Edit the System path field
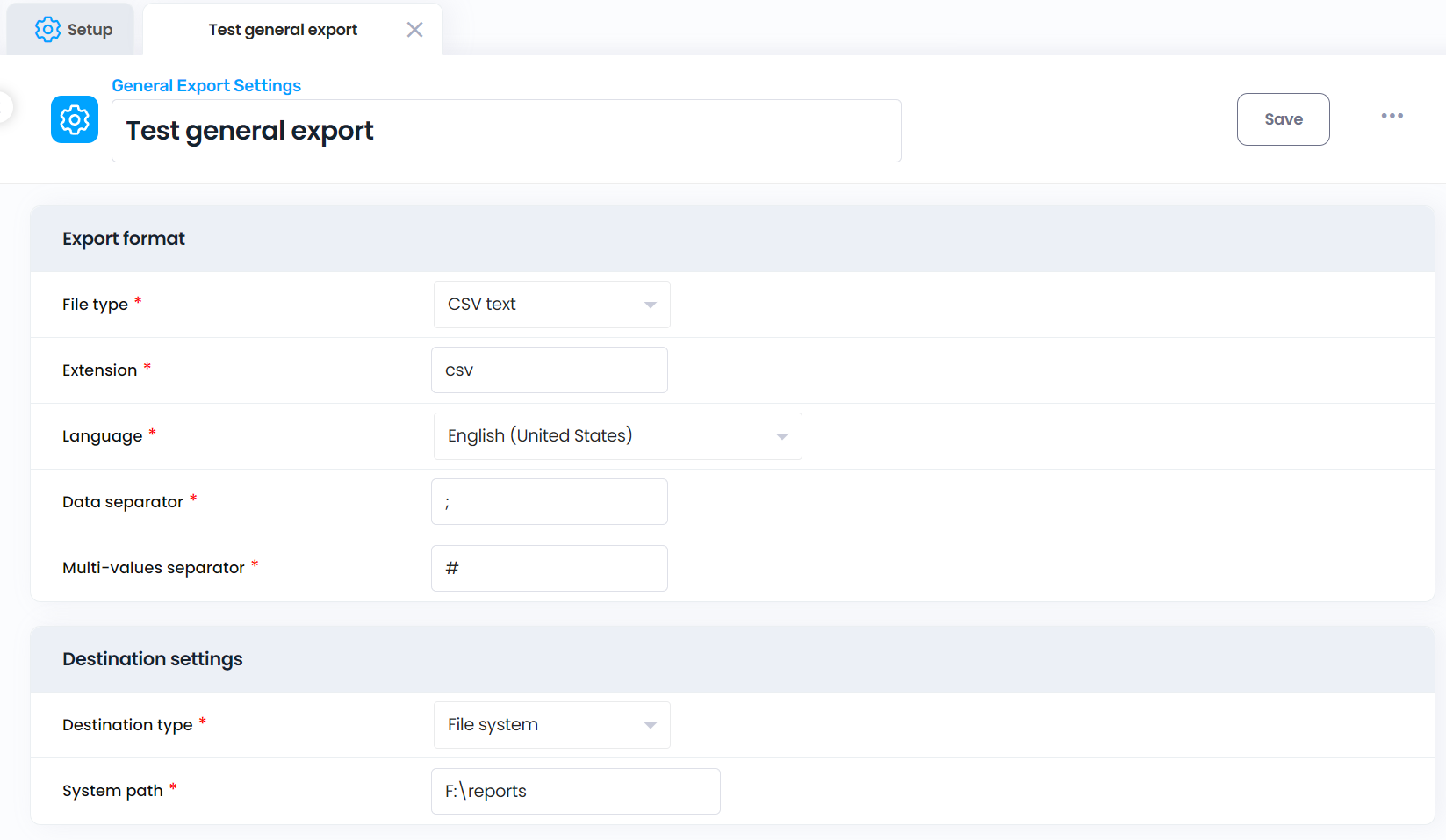The width and height of the screenshot is (1446, 840). click(x=576, y=792)
